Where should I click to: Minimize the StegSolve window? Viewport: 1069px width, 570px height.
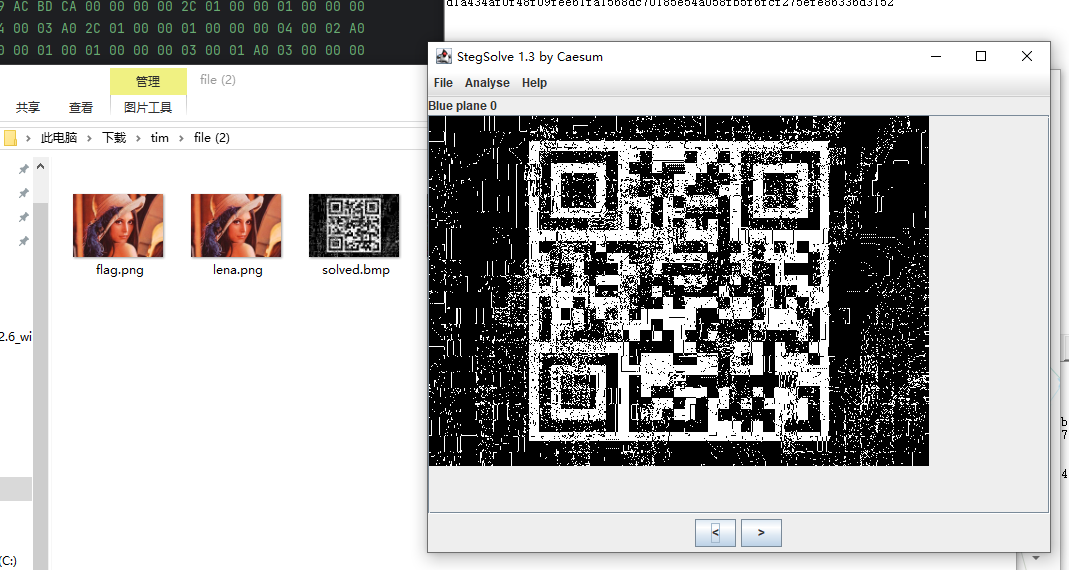935,57
